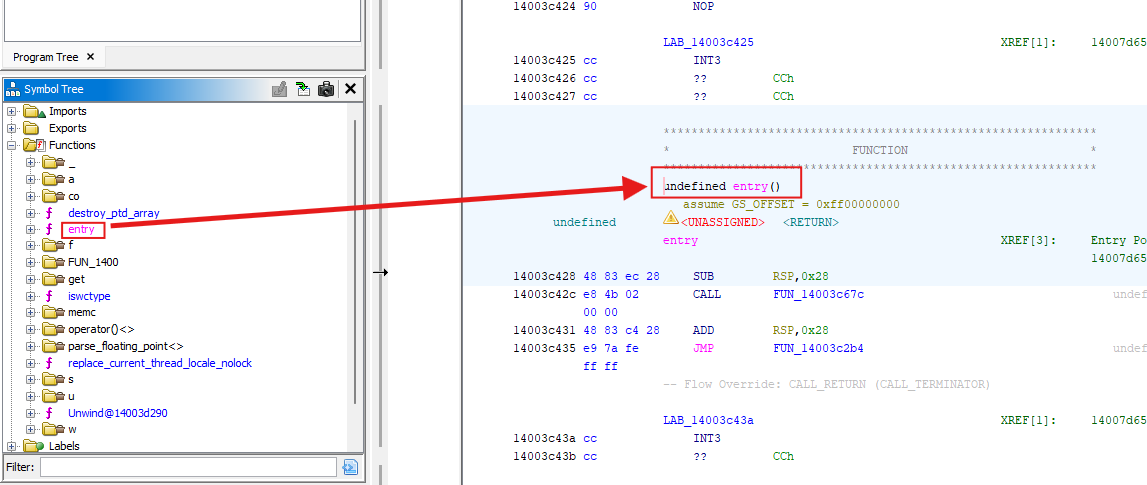Image resolution: width=1147 pixels, height=485 pixels.
Task: Select destroy_ptd_array function in tree
Action: pyautogui.click(x=113, y=213)
